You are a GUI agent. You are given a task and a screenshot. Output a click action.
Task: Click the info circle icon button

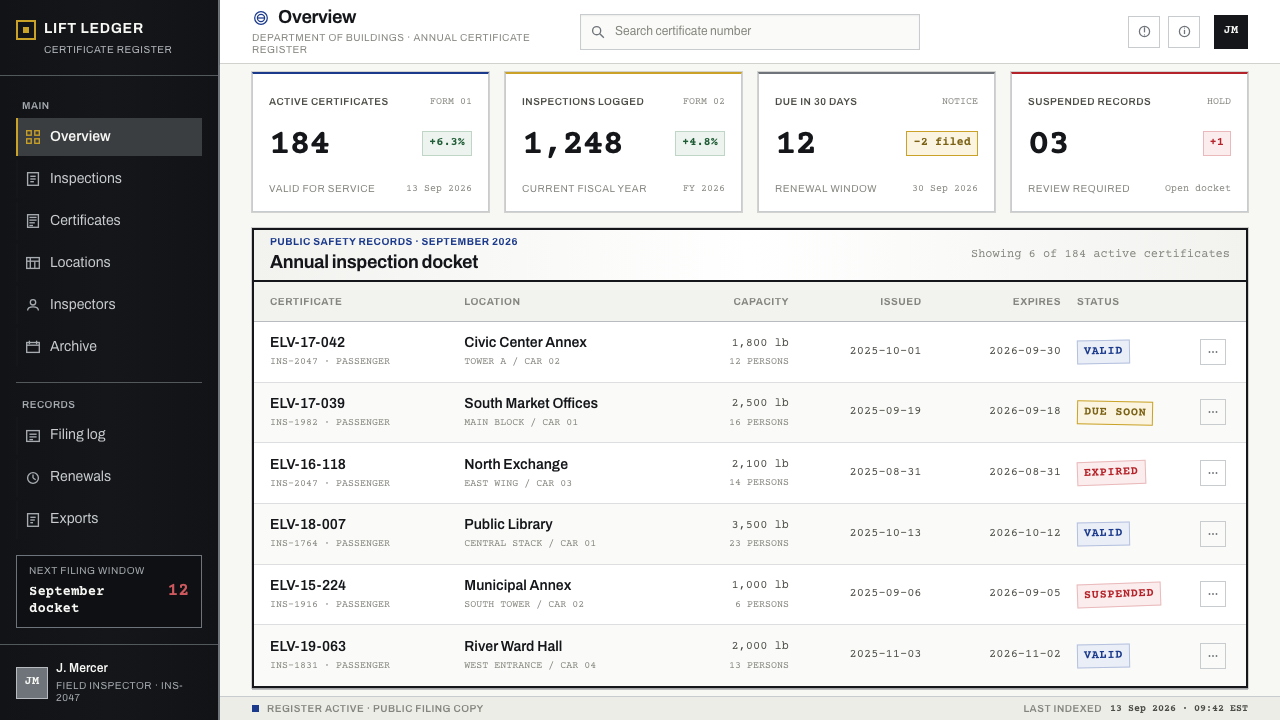[x=1184, y=32]
